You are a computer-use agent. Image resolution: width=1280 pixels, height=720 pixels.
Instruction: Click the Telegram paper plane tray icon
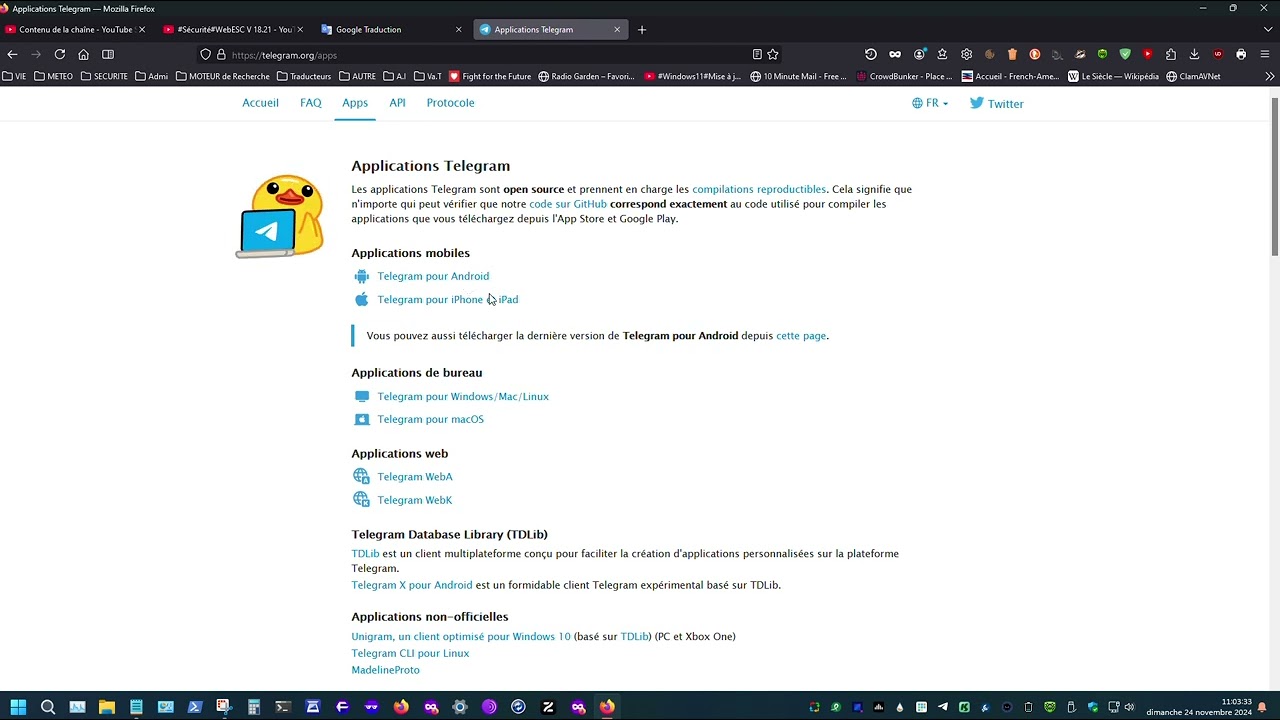[942, 707]
